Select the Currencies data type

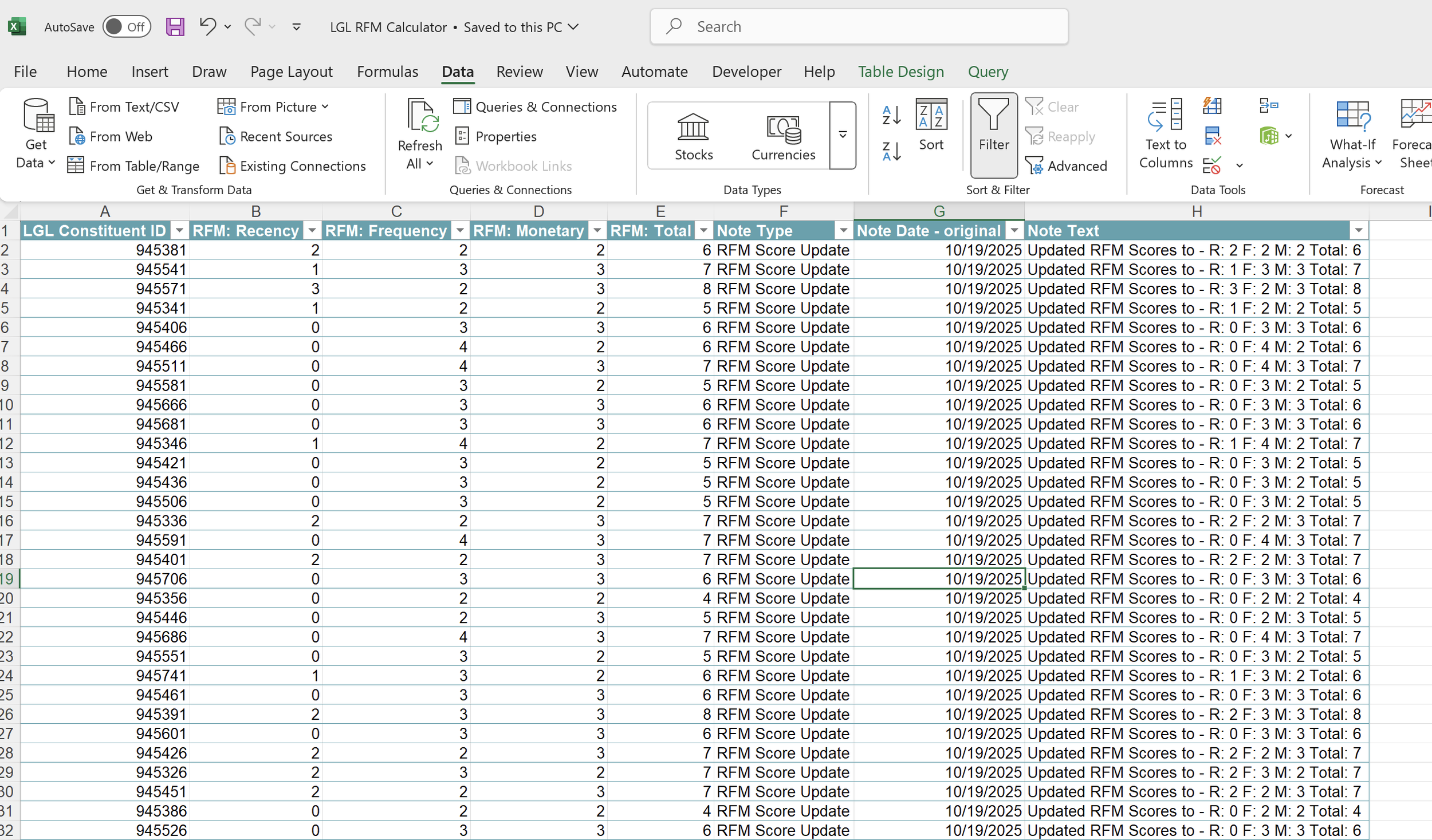[783, 136]
